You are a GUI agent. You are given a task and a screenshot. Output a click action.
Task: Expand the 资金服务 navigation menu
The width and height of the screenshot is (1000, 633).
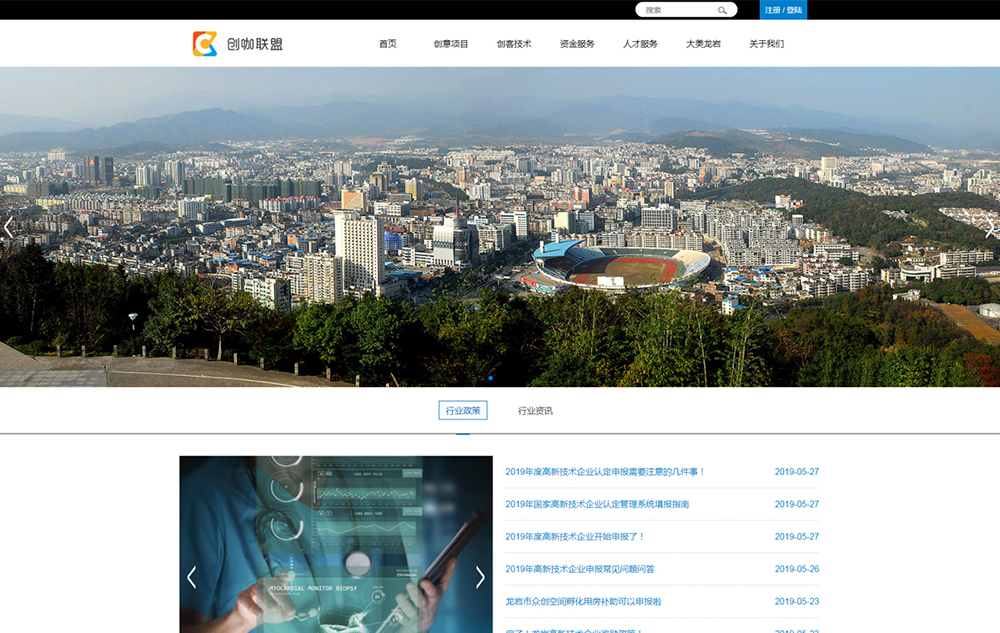point(577,44)
